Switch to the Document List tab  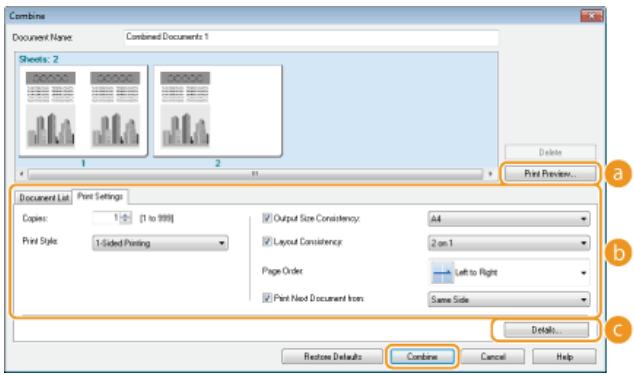(44, 198)
